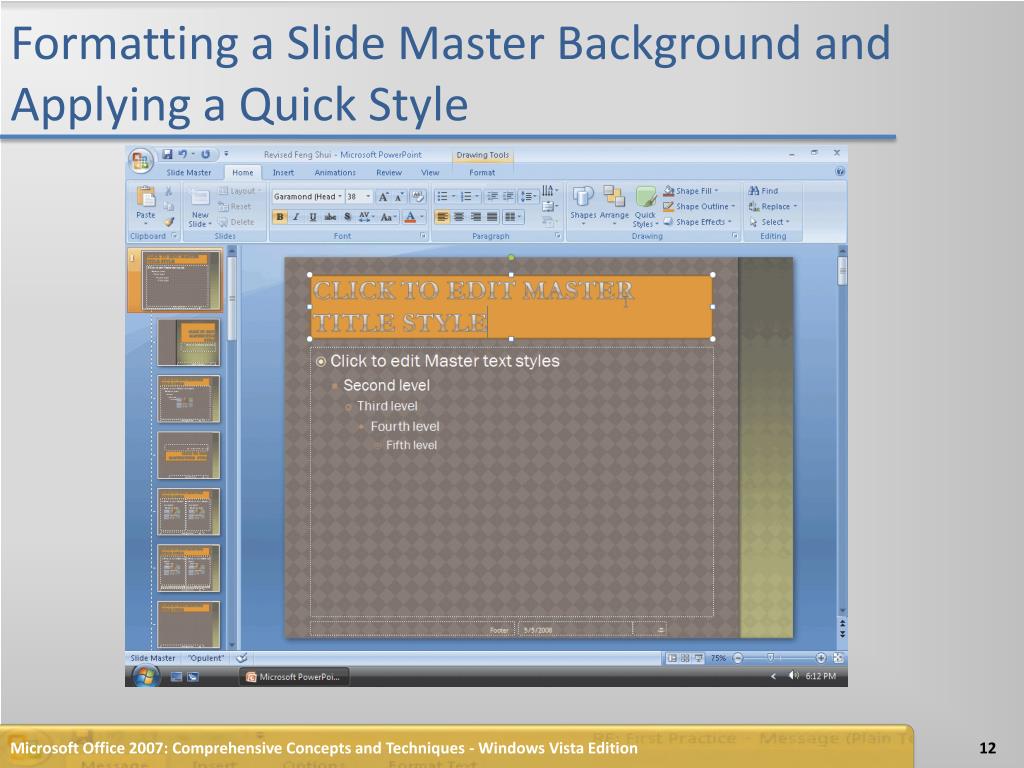Decrease the list indent level

click(492, 197)
